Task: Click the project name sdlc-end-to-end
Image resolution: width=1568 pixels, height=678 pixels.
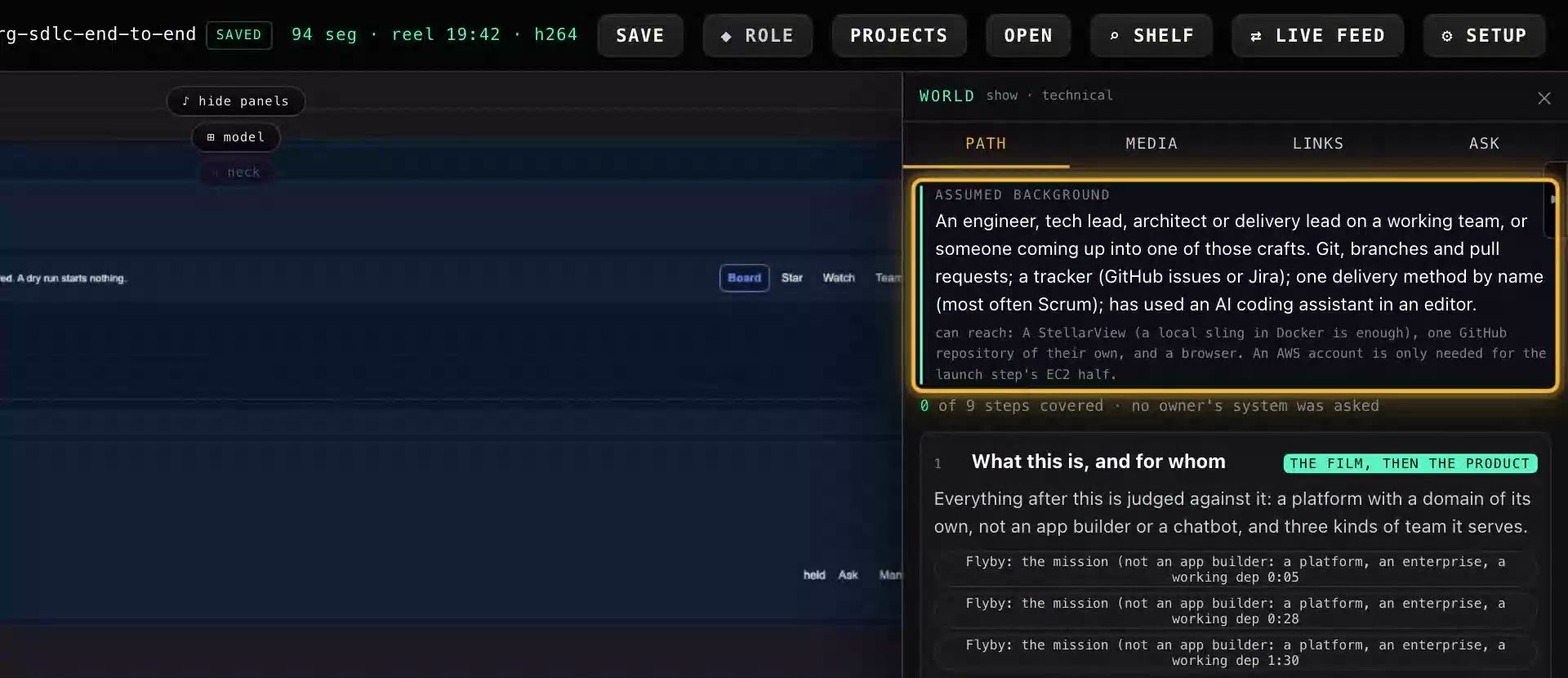Action: 97,34
